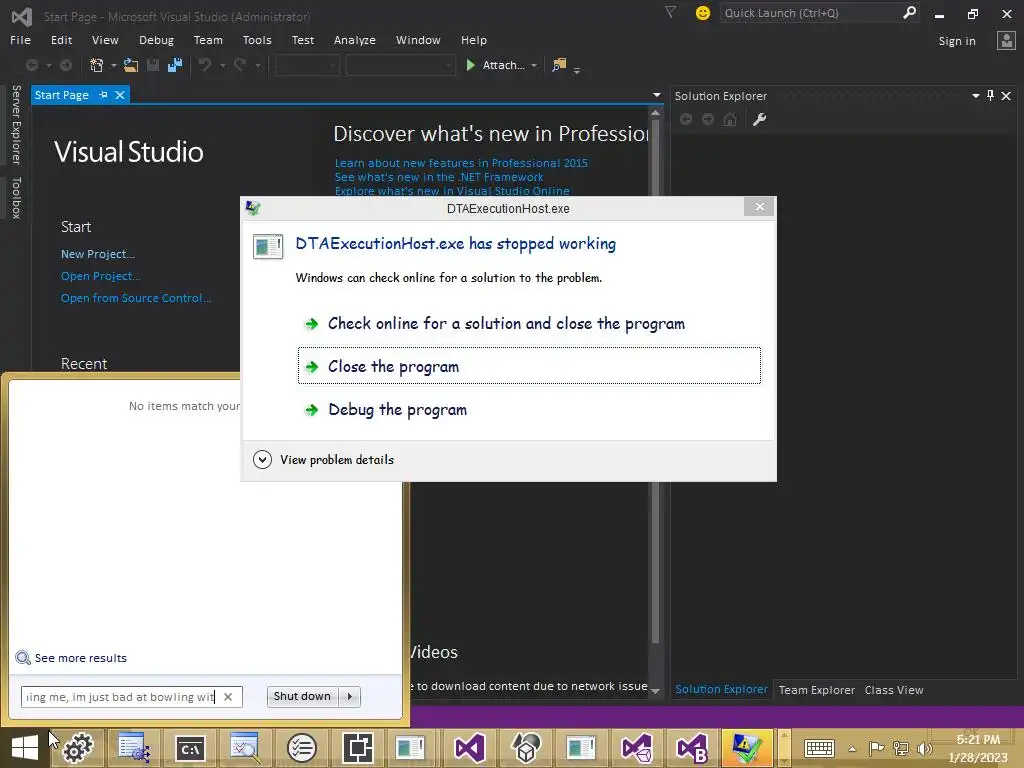The height and width of the screenshot is (768, 1024).
Task: Open the New Project dropdown arrow
Action: pyautogui.click(x=114, y=65)
